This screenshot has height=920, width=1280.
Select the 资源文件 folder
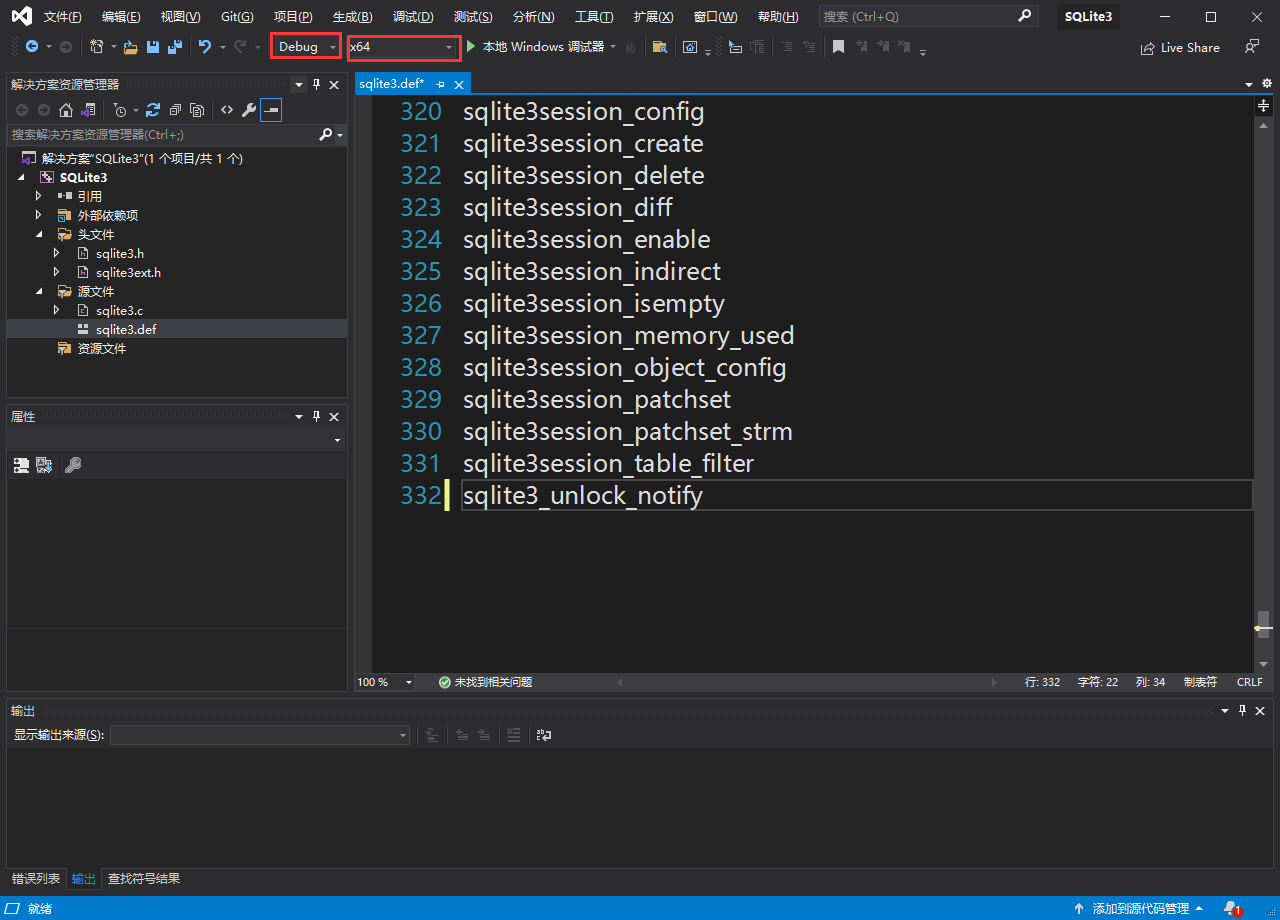pyautogui.click(x=102, y=348)
